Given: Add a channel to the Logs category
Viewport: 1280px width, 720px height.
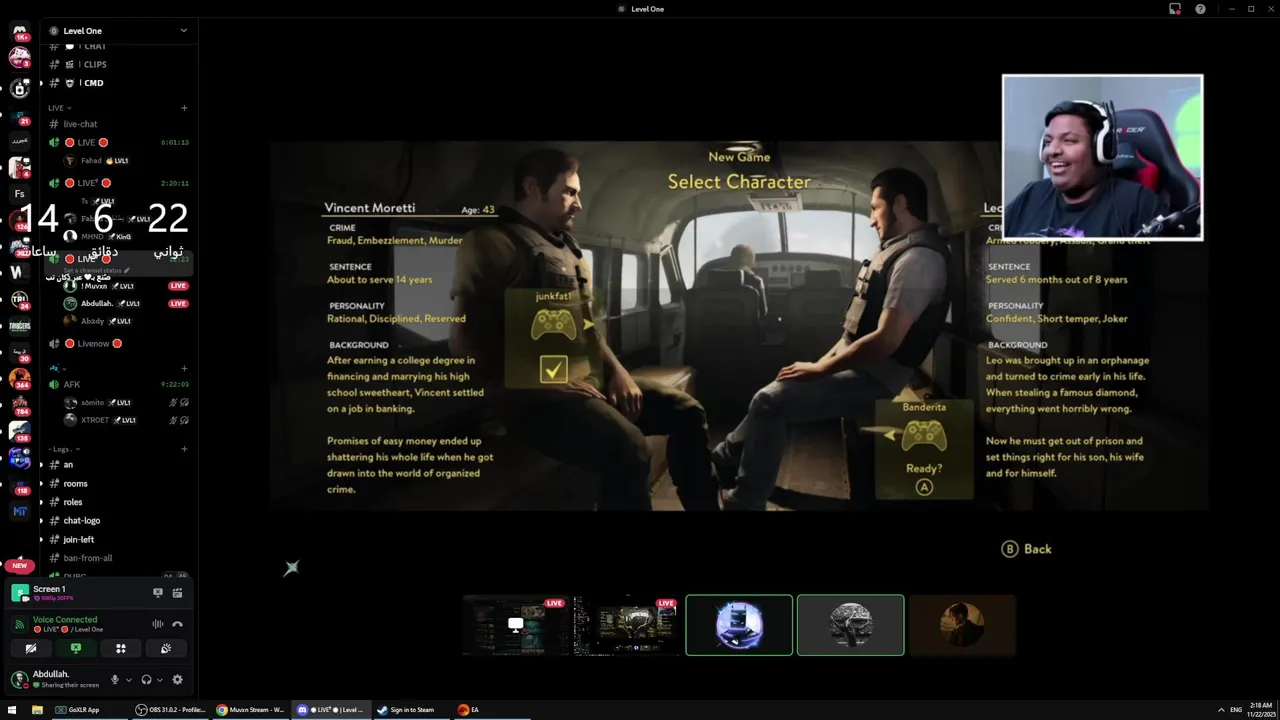Looking at the screenshot, I should [x=184, y=449].
